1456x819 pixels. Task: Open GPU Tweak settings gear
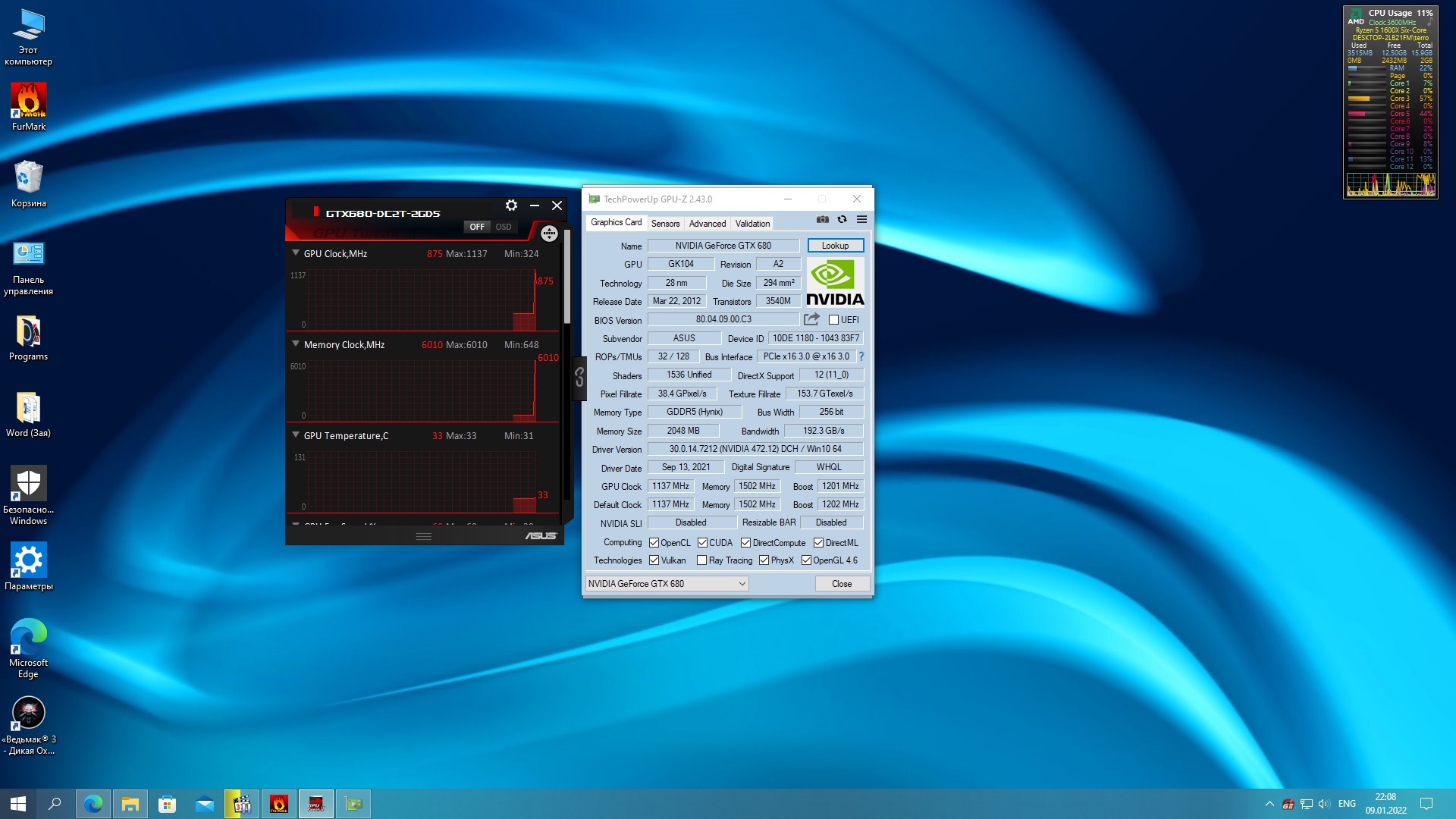coord(511,206)
